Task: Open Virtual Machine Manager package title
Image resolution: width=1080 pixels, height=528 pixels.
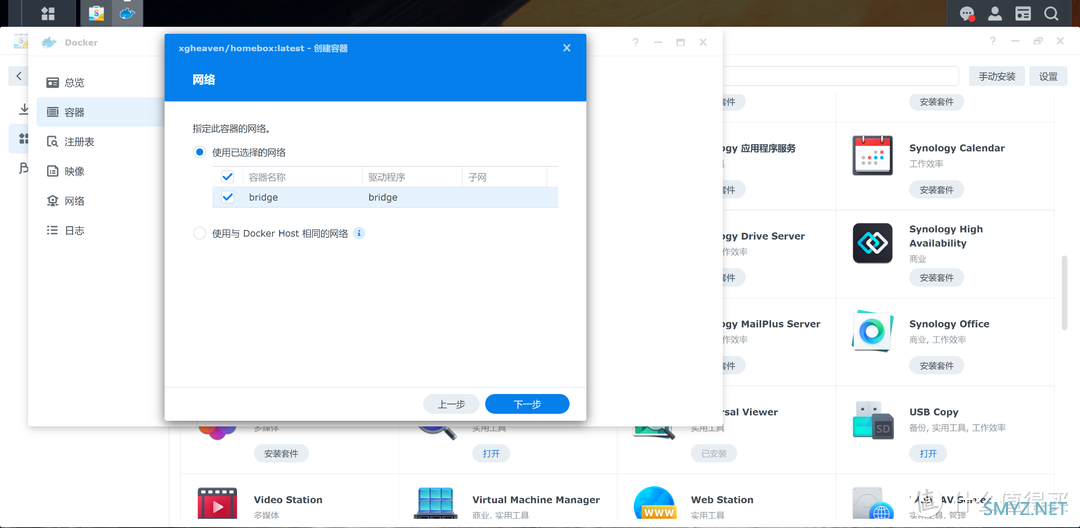Action: tap(536, 500)
